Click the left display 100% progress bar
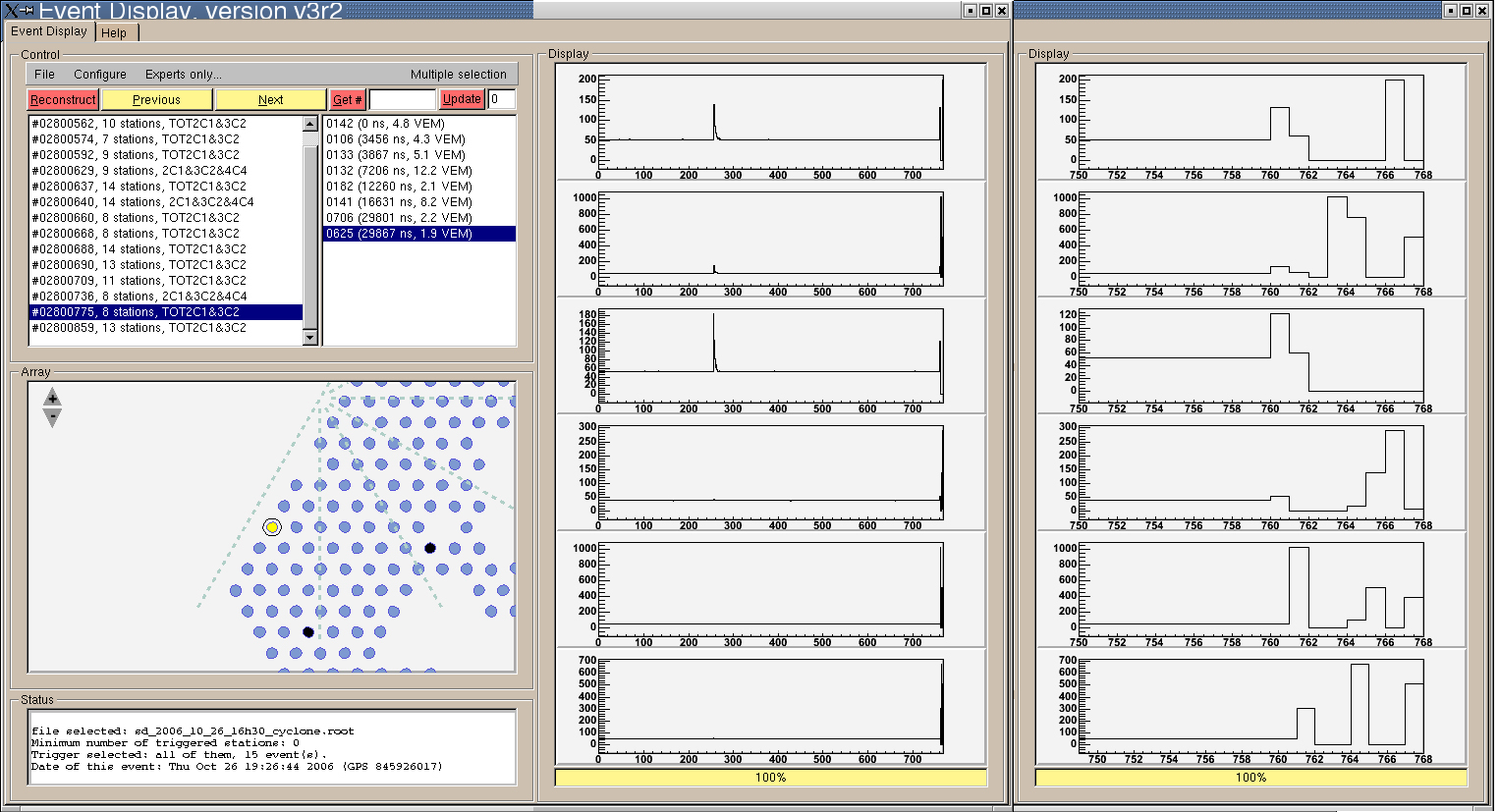 771,778
